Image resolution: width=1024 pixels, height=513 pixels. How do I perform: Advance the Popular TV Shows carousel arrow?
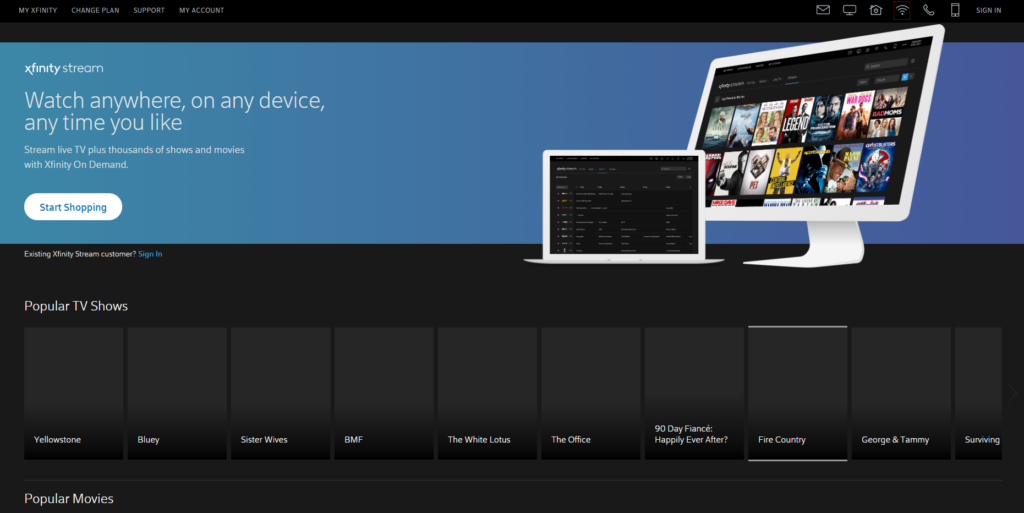click(x=1012, y=393)
